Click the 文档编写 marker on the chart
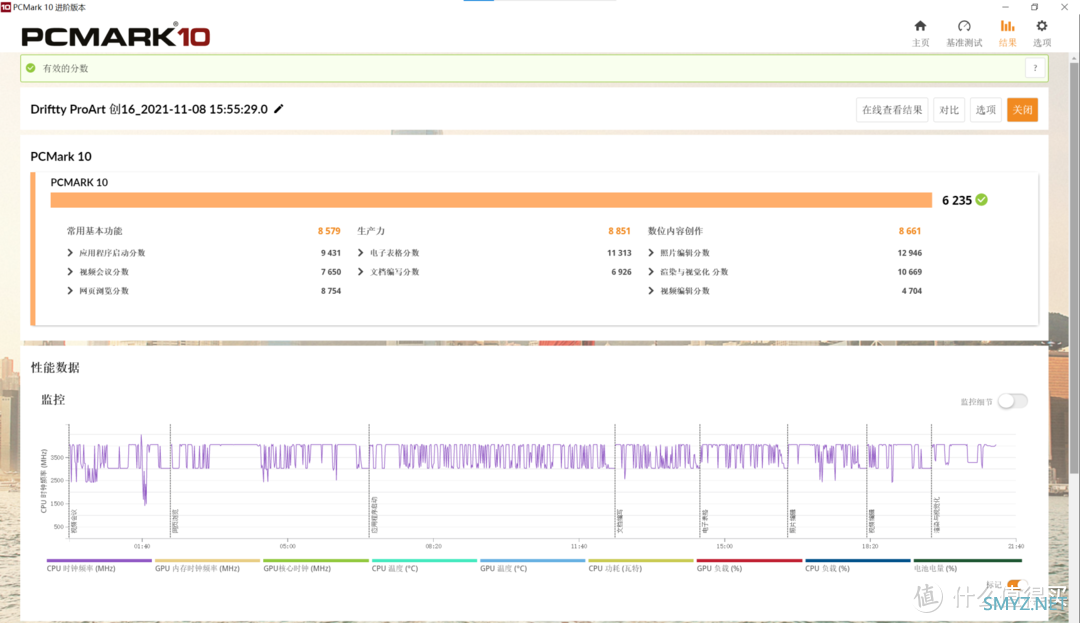The width and height of the screenshot is (1080, 623). pos(620,521)
